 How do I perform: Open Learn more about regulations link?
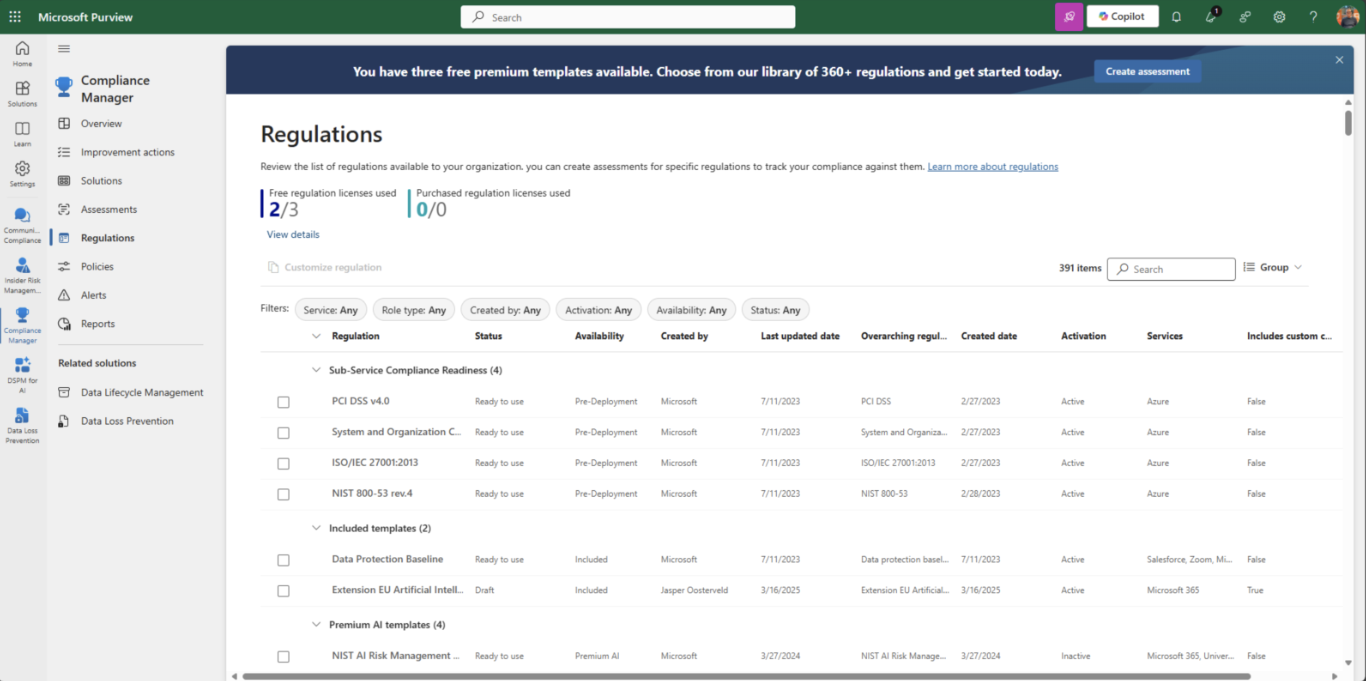992,167
